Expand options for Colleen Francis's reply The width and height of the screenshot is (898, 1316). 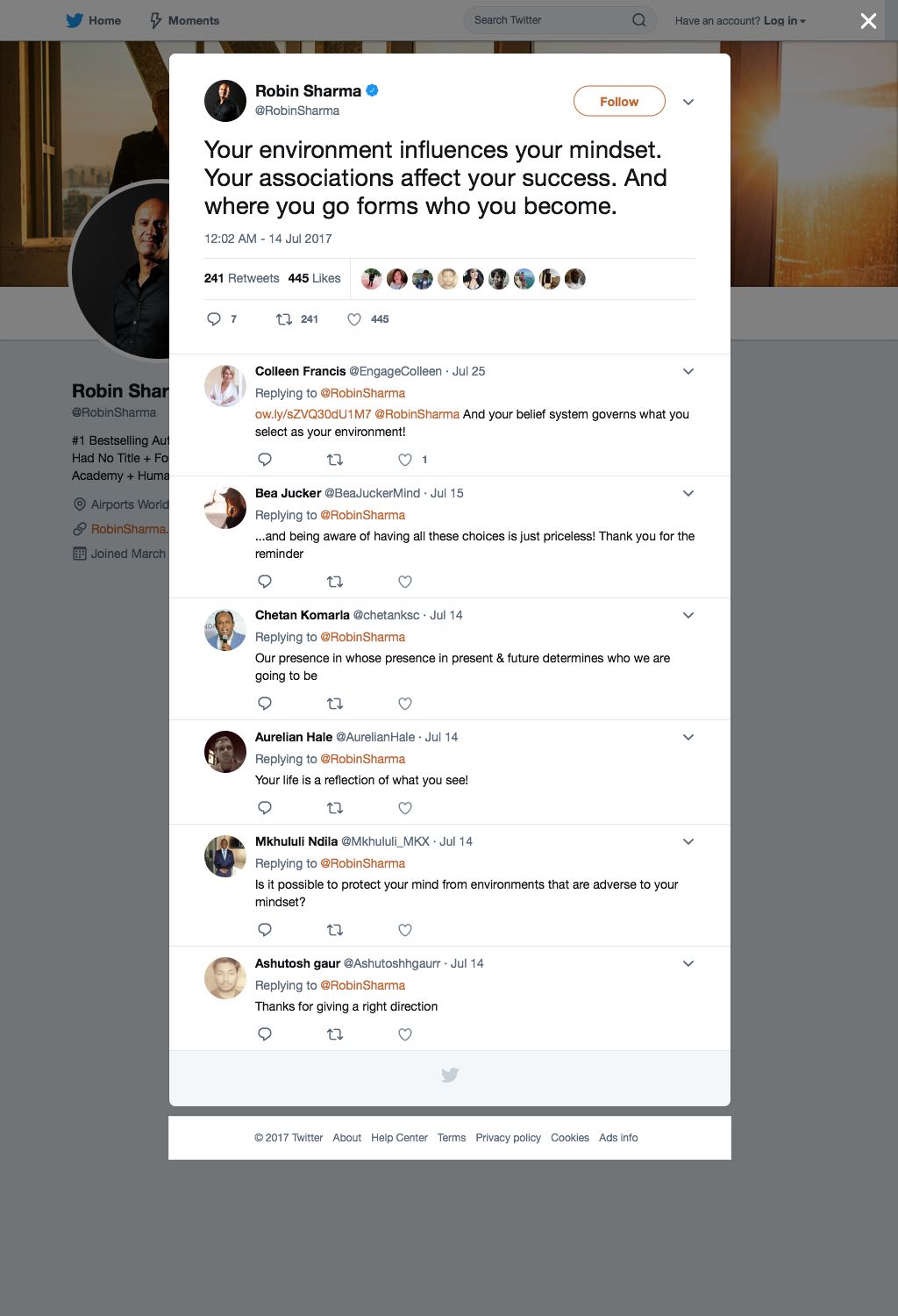[688, 371]
